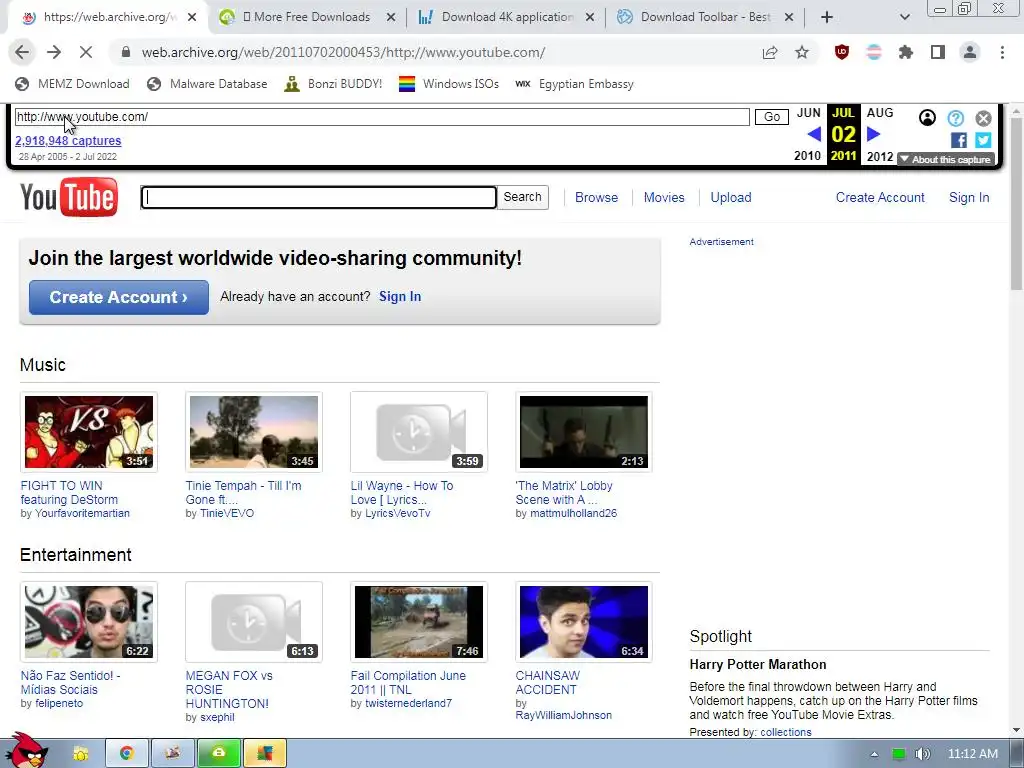Open a new browser tab
The image size is (1024, 768).
pyautogui.click(x=827, y=17)
